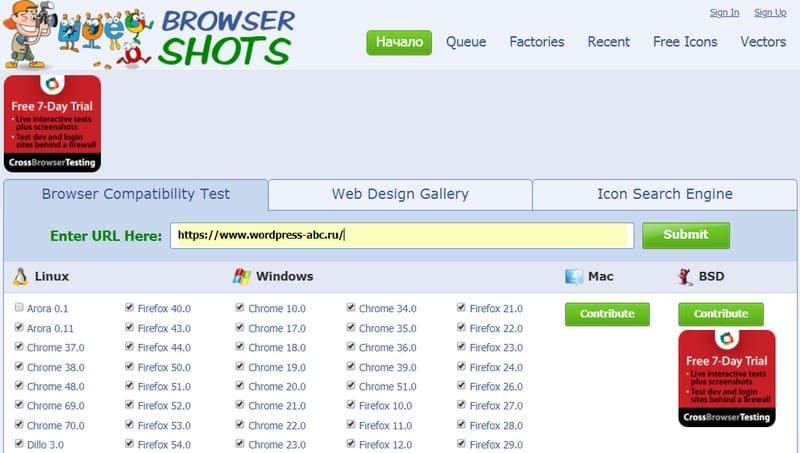Click the Browser Shots logo
This screenshot has width=800, height=453.
149,35
